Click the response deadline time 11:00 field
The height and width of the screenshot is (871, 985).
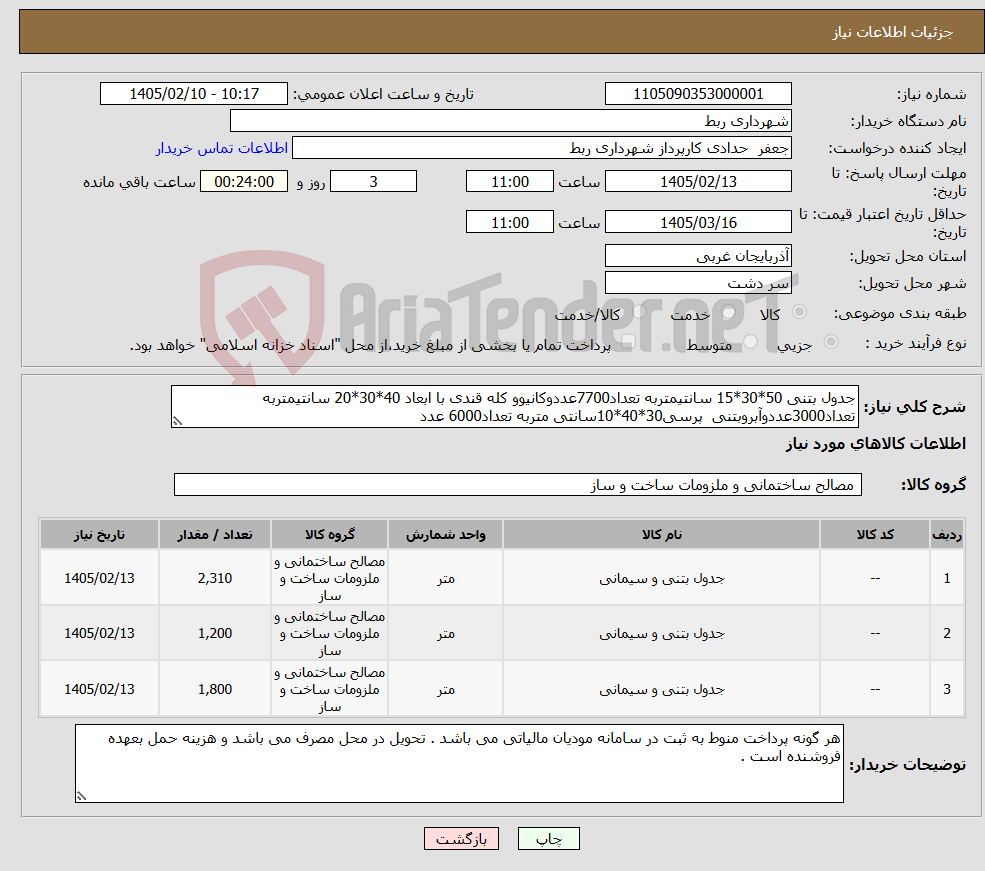[509, 181]
